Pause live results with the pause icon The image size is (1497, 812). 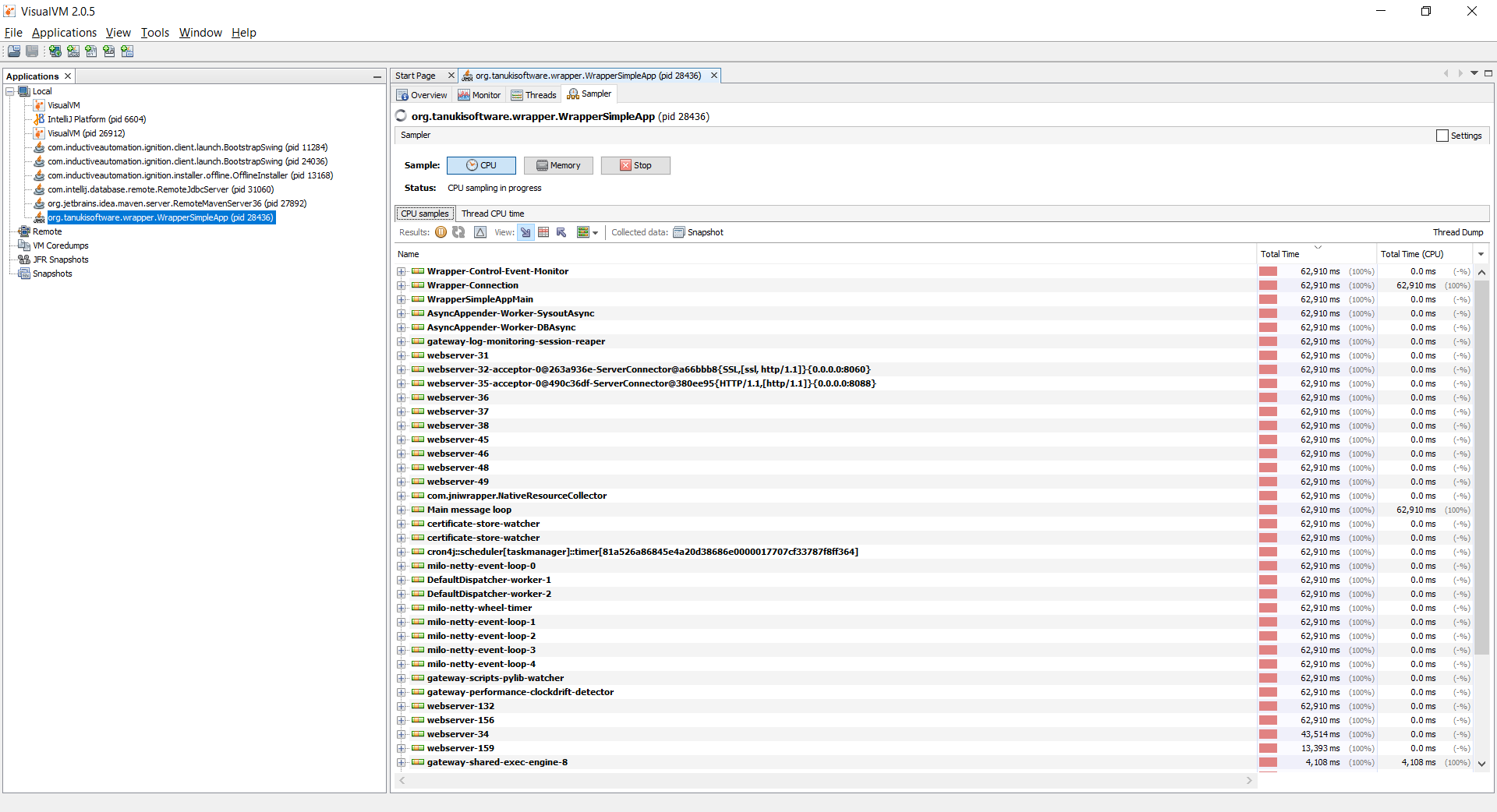441,232
